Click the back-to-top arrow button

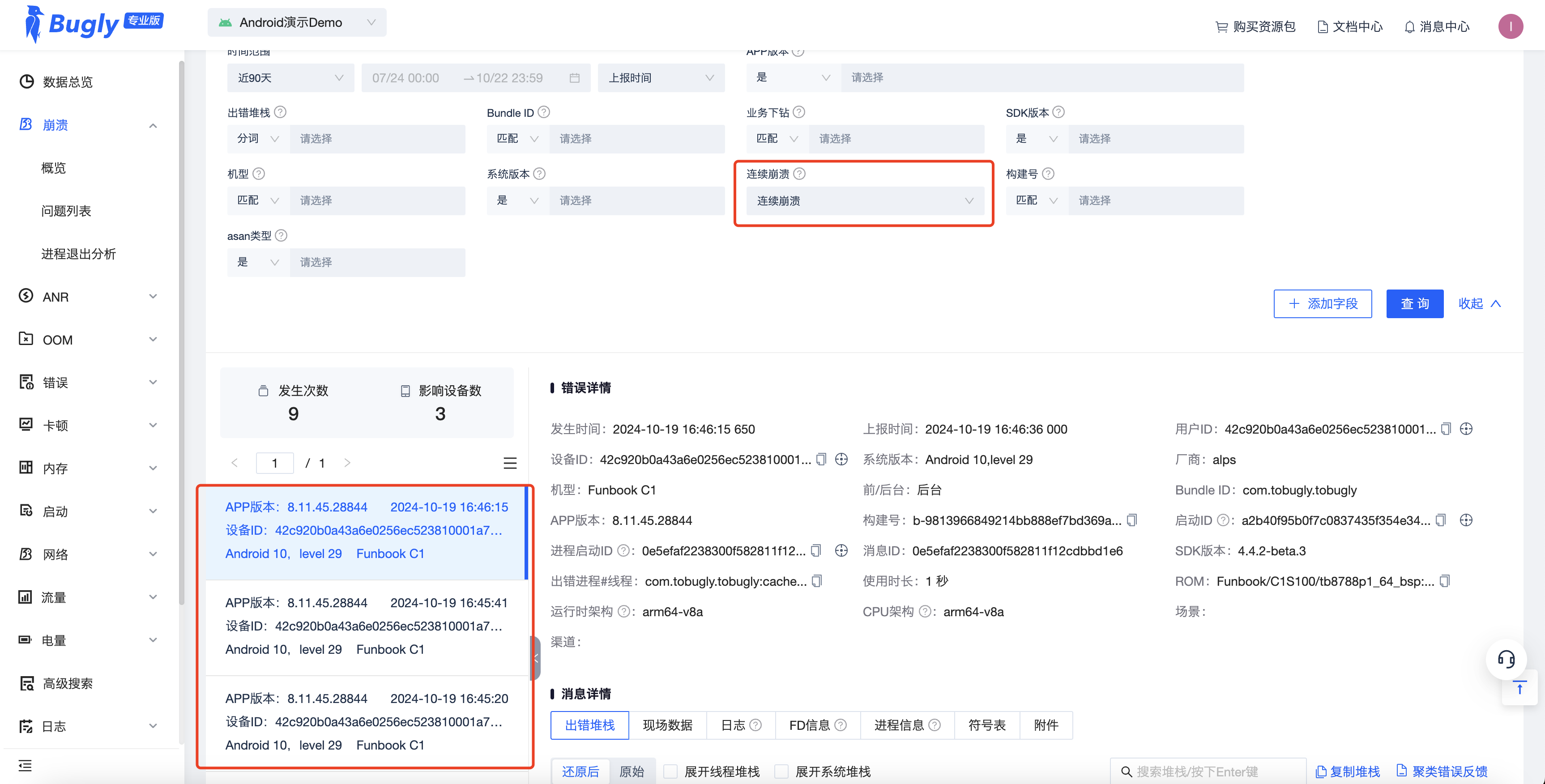click(1519, 688)
